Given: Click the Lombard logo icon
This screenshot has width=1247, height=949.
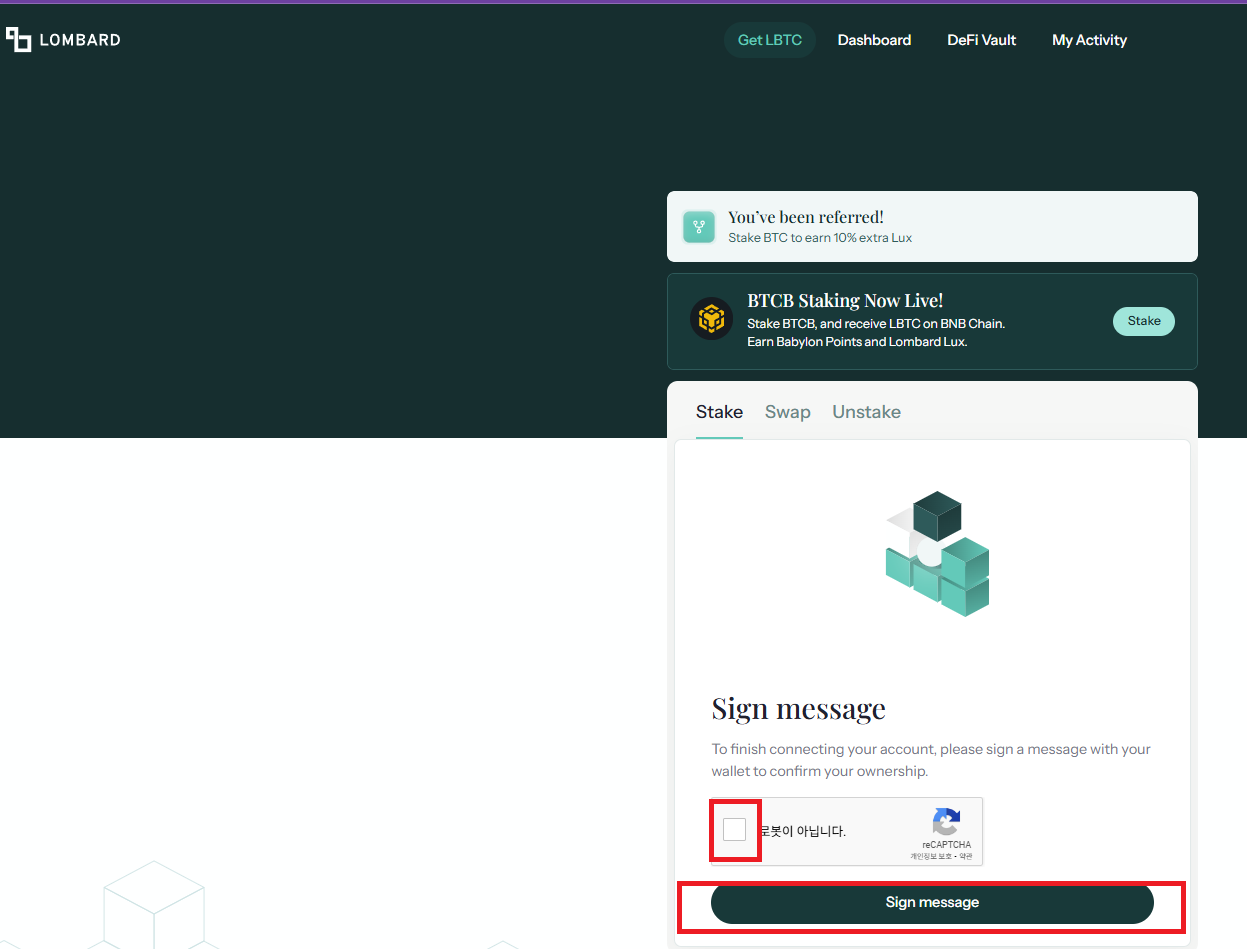Looking at the screenshot, I should (x=18, y=40).
